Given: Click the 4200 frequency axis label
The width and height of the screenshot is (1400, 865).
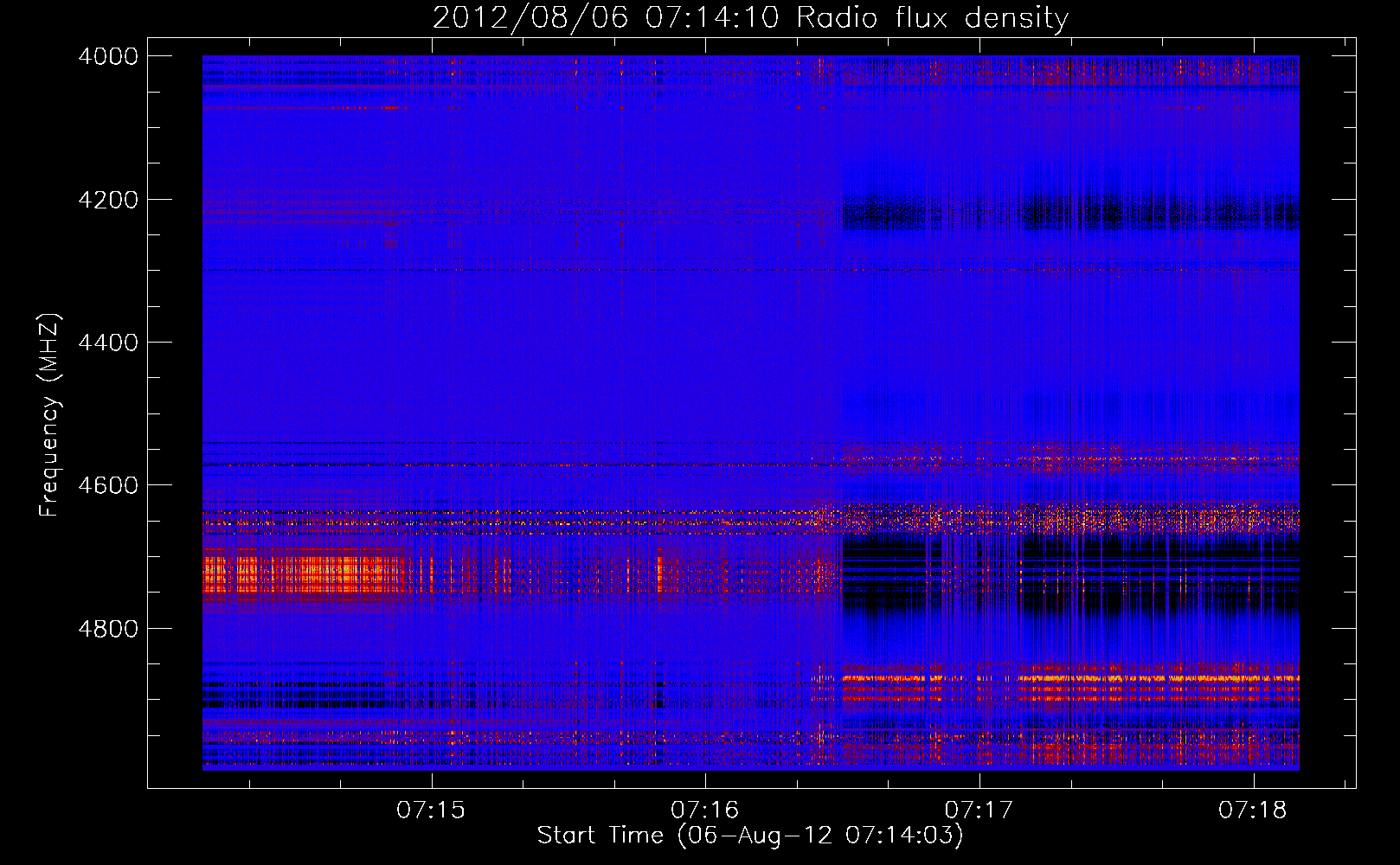Looking at the screenshot, I should tap(108, 200).
